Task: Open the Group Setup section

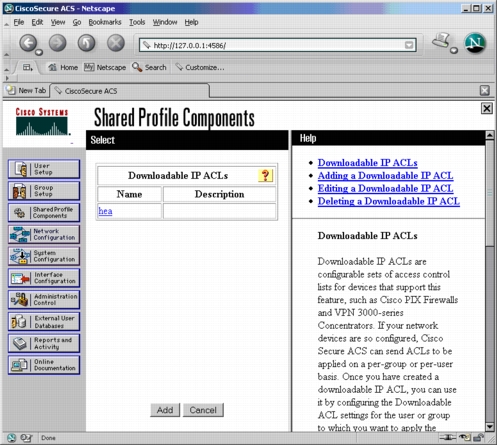Action: (x=44, y=191)
